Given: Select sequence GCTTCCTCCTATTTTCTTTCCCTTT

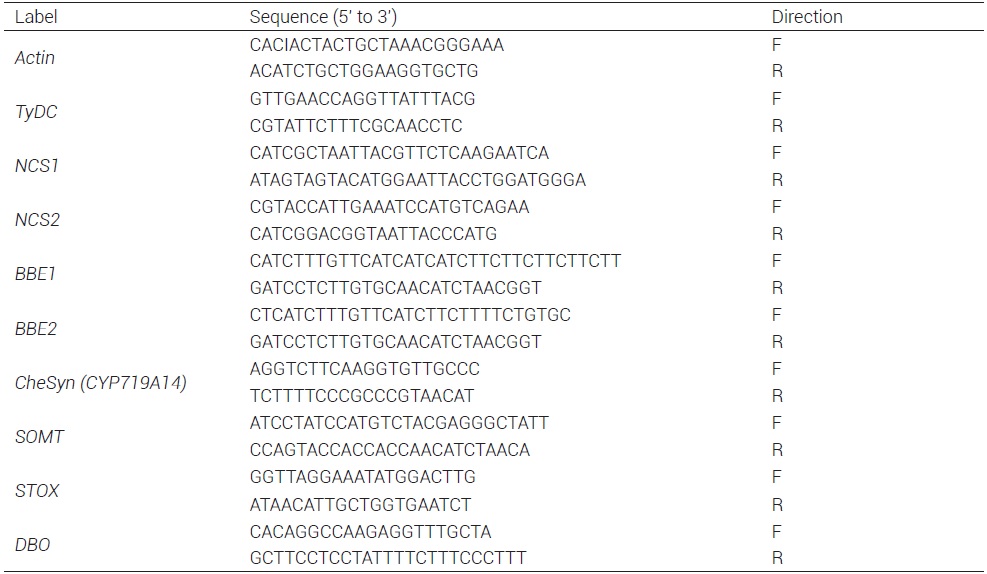Looking at the screenshot, I should pyautogui.click(x=388, y=558).
